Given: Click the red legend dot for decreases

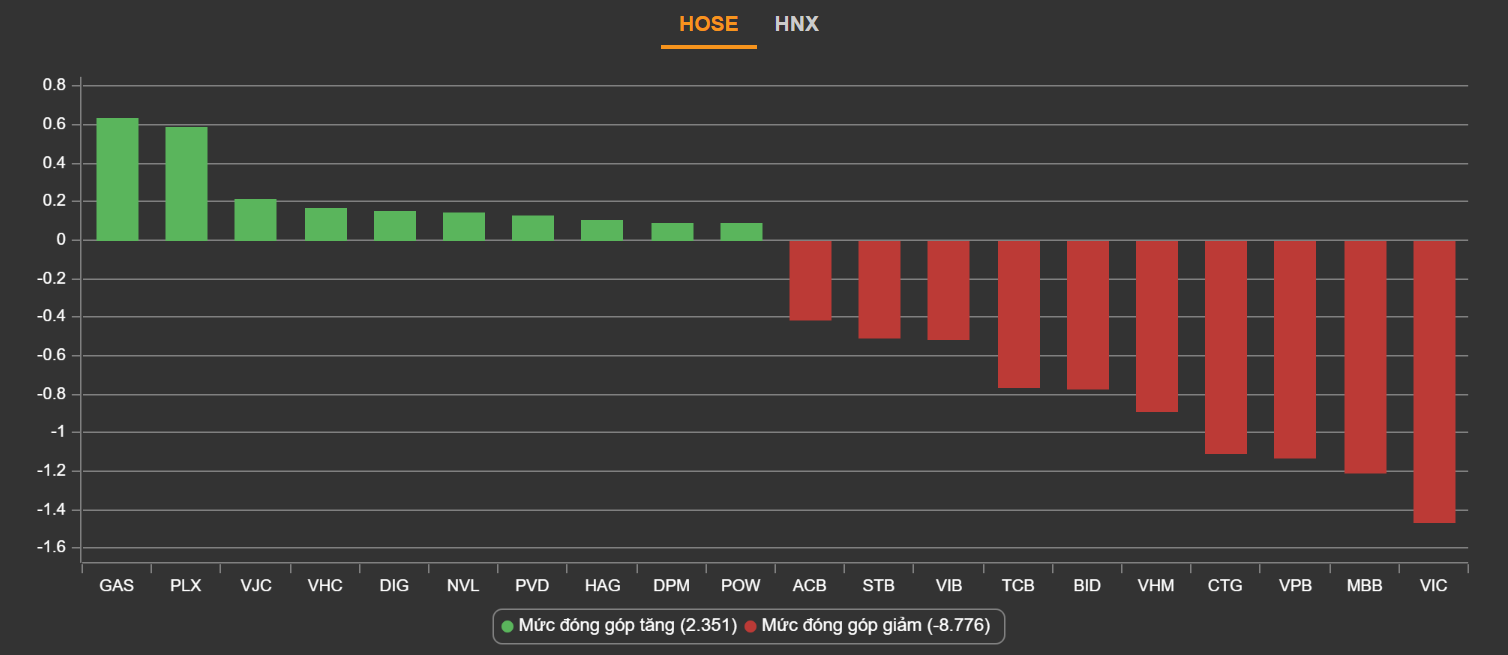Looking at the screenshot, I should (x=750, y=626).
